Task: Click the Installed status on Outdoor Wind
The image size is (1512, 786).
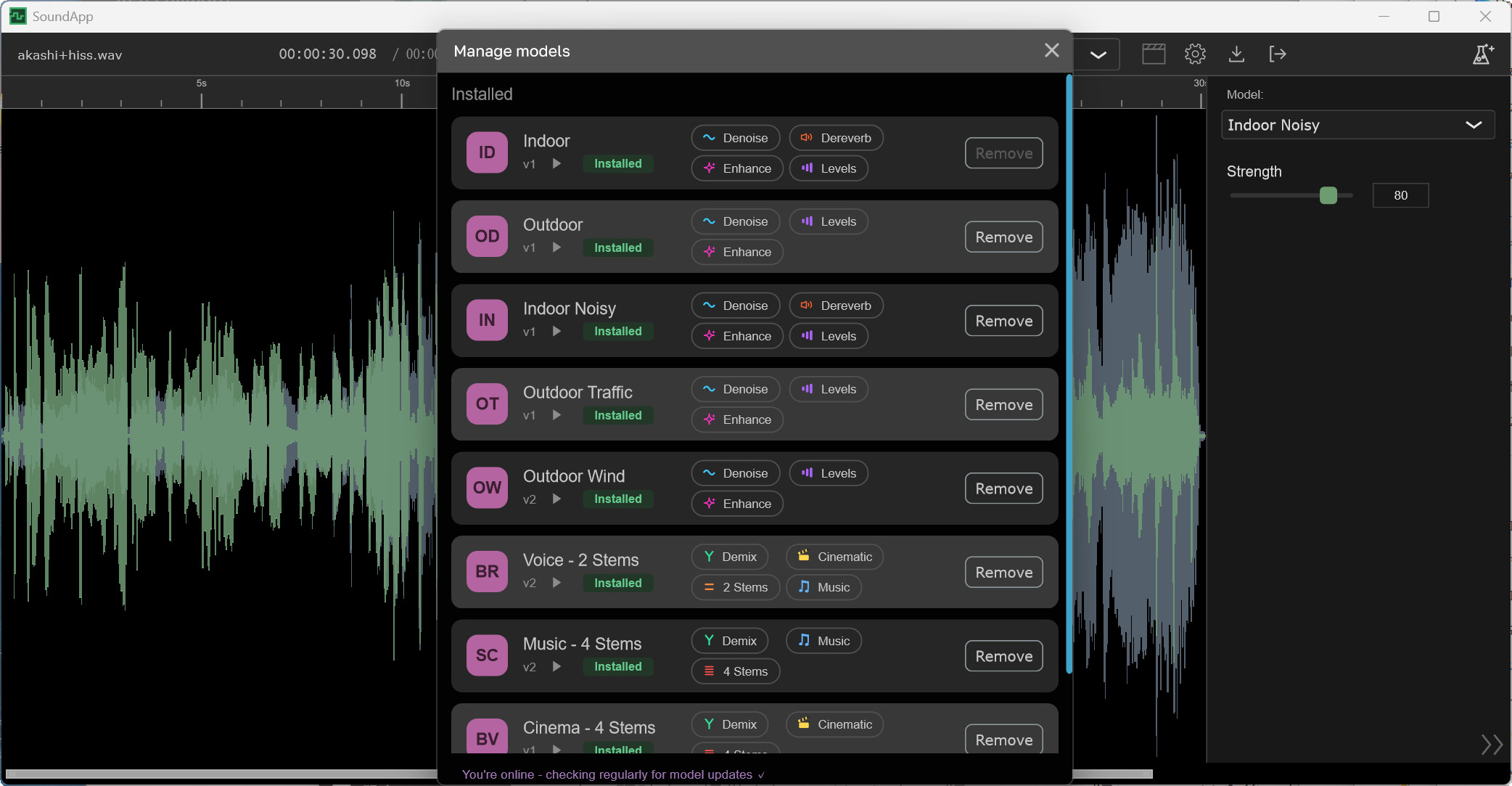Action: click(618, 499)
